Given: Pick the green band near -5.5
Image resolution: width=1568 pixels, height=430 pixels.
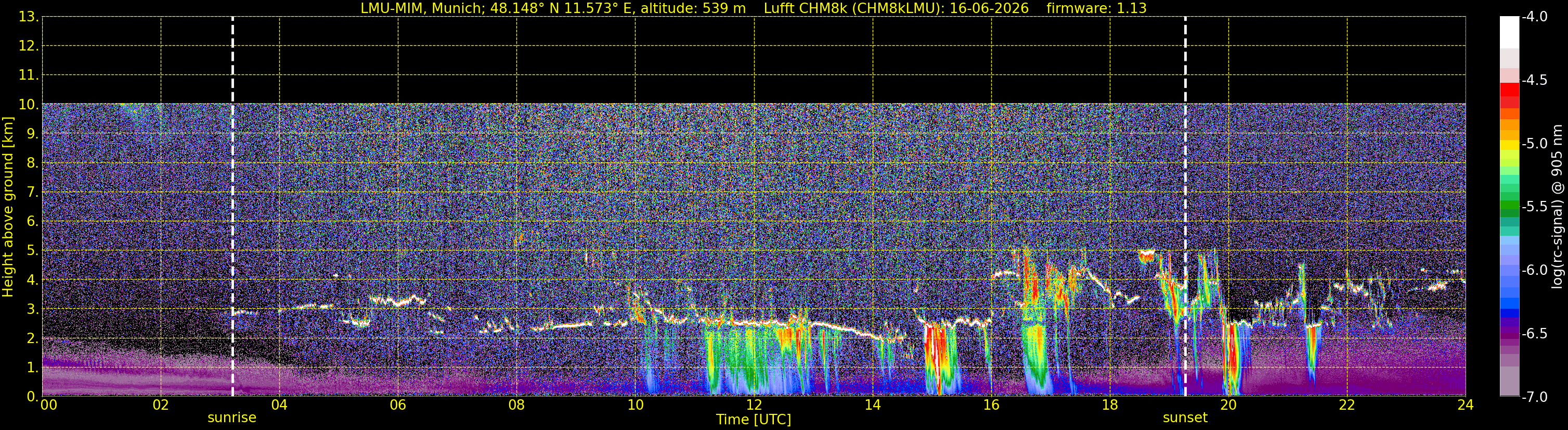Looking at the screenshot, I should click(1509, 208).
